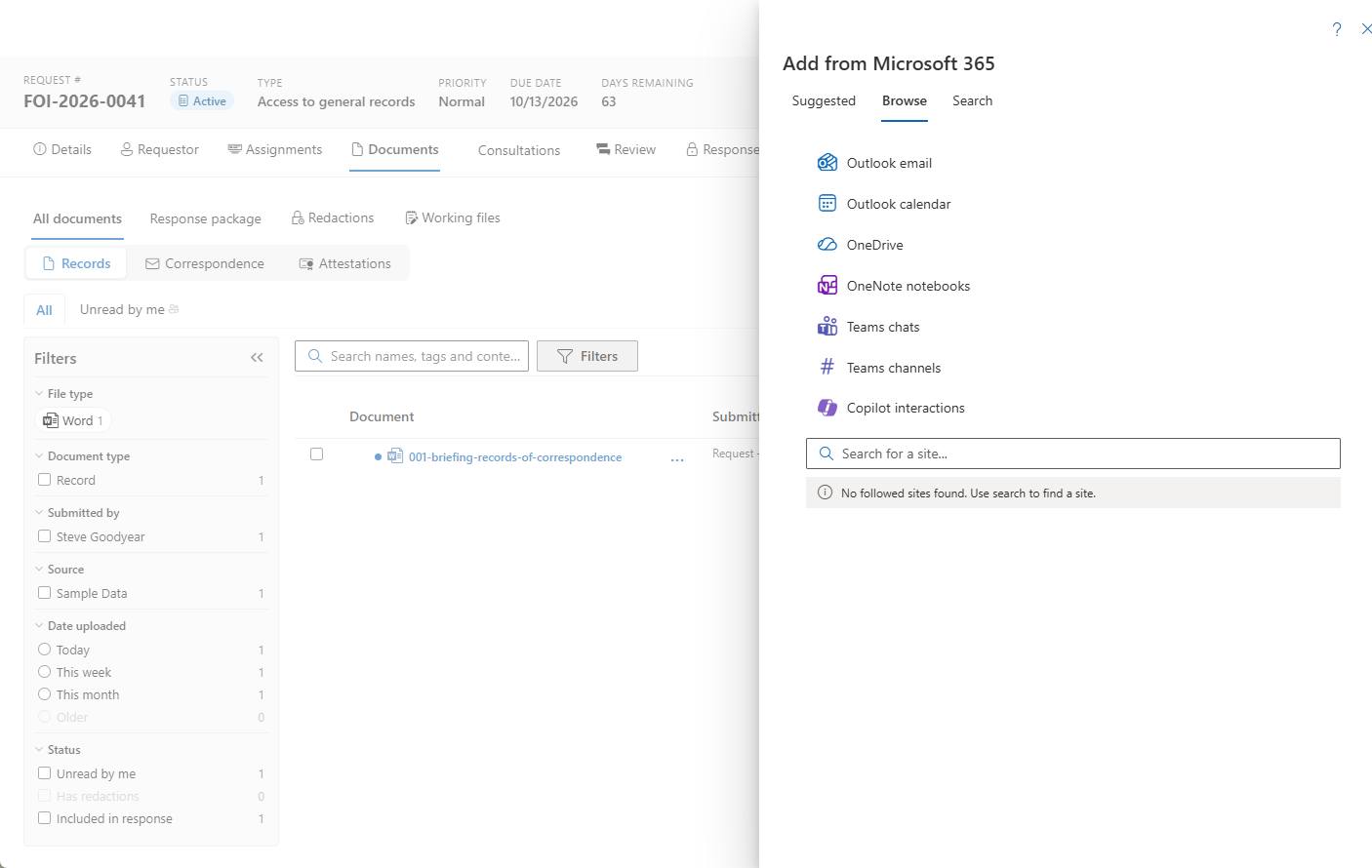The height and width of the screenshot is (868, 1372).
Task: Click the Word file type icon
Action: [x=51, y=420]
